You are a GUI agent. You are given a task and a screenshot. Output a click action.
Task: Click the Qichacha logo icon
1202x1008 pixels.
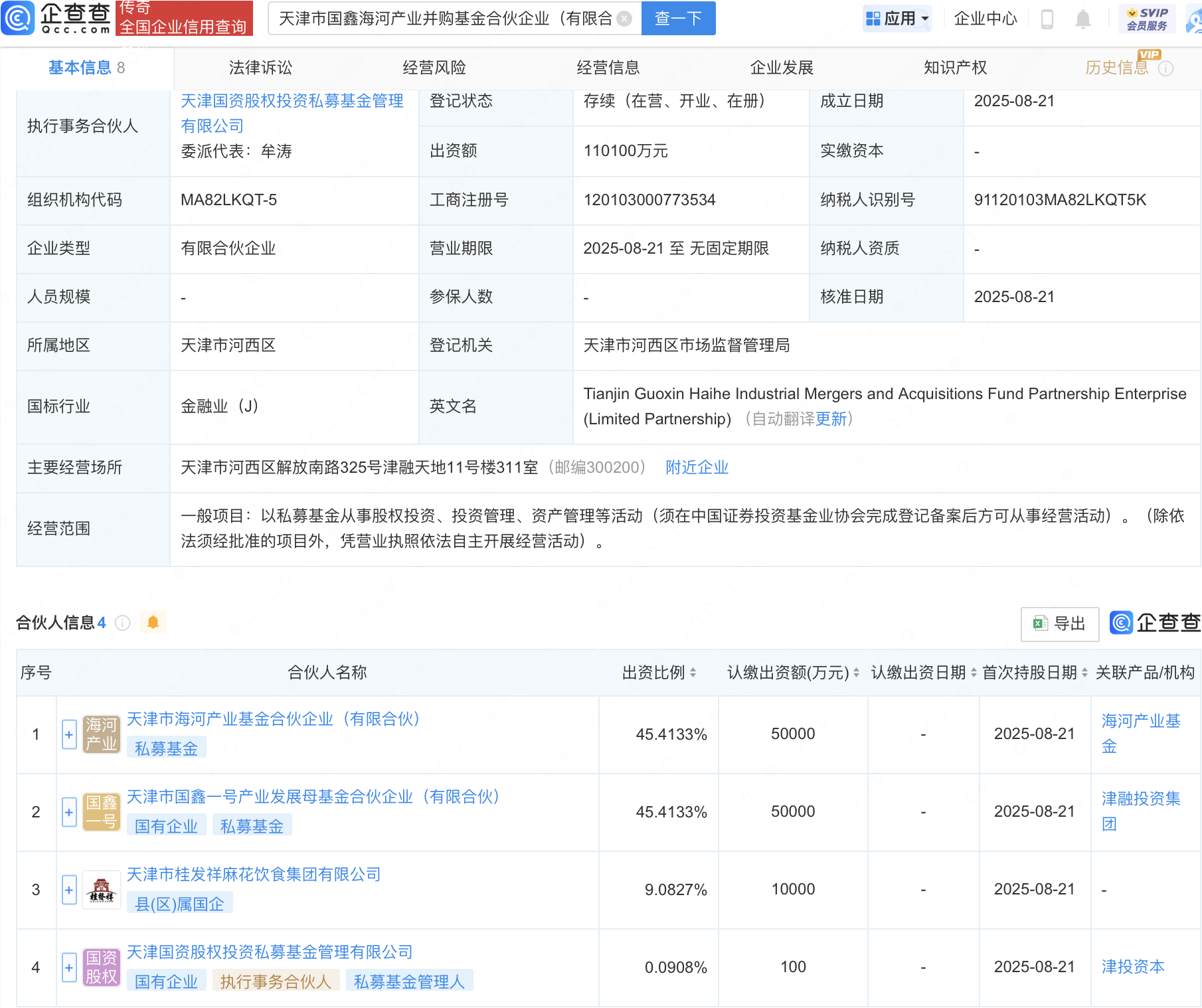(18, 18)
